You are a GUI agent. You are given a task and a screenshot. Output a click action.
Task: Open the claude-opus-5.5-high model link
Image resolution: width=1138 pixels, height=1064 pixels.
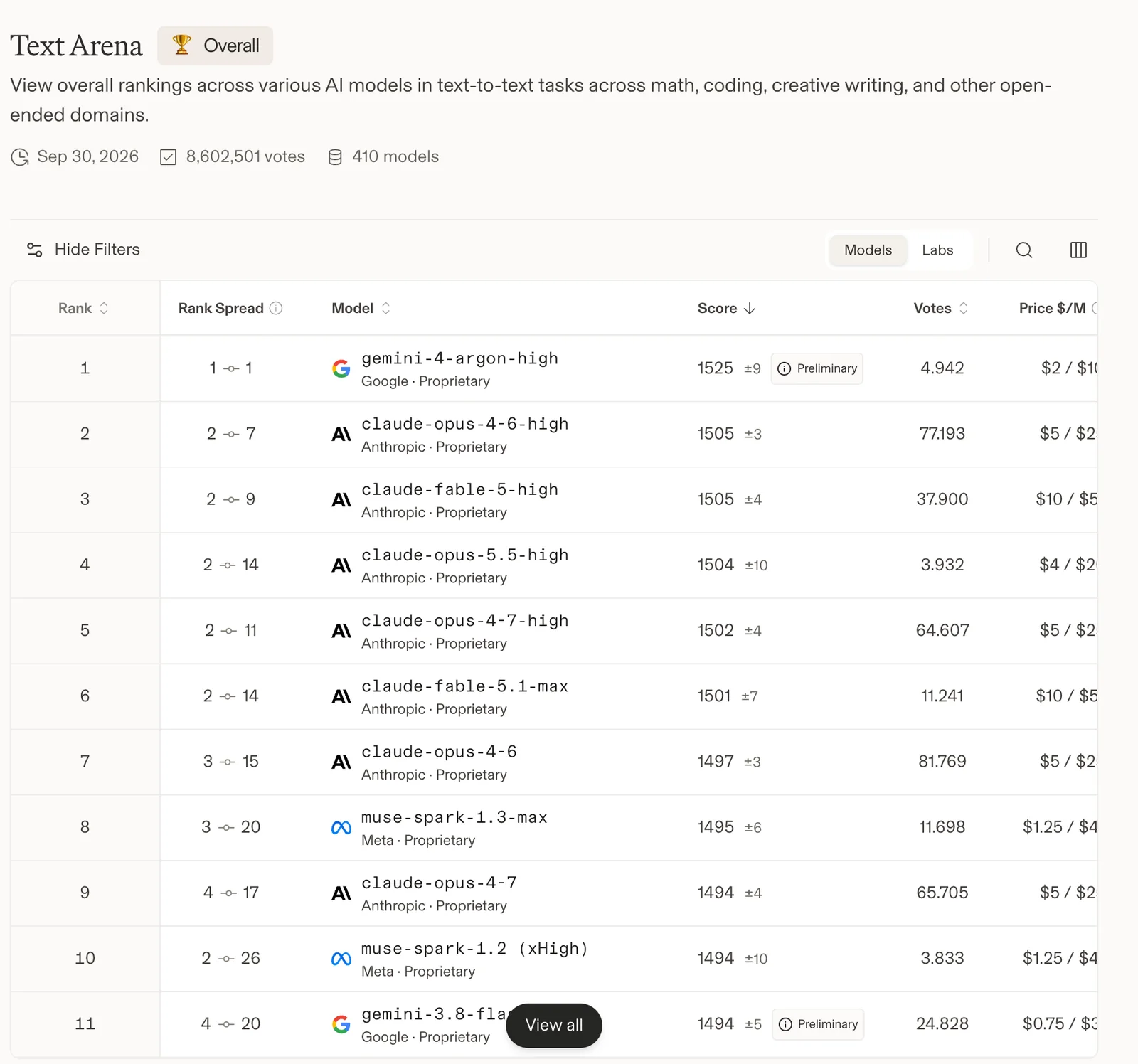(x=464, y=555)
